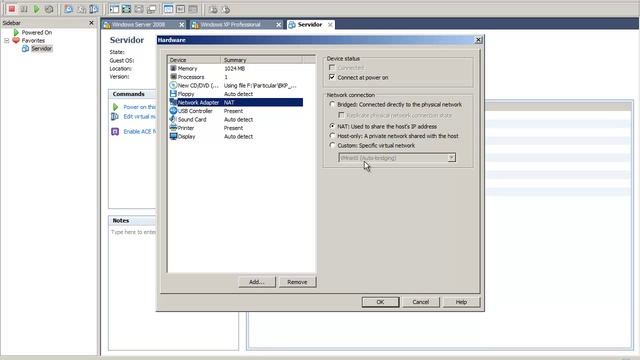Click Edit virtual machine settings link
This screenshot has height=360, width=640.
pyautogui.click(x=139, y=117)
